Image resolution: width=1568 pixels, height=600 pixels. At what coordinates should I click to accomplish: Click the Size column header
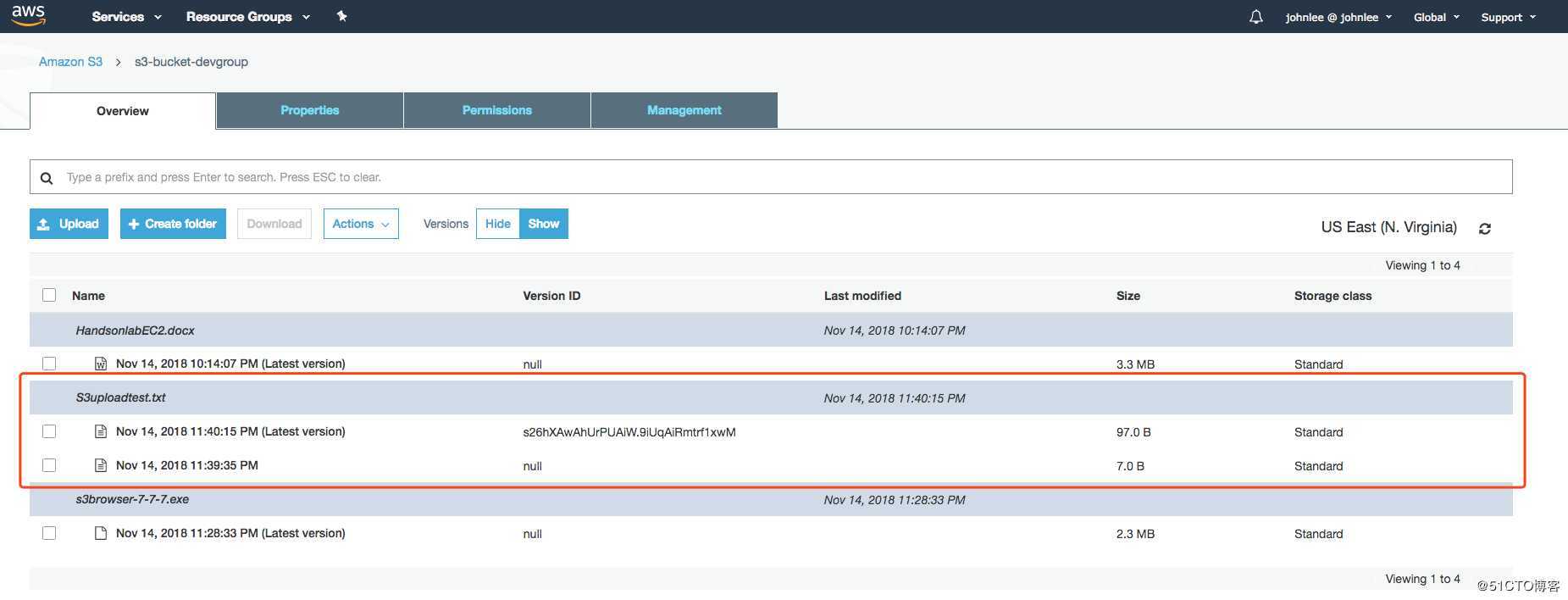pos(1128,296)
